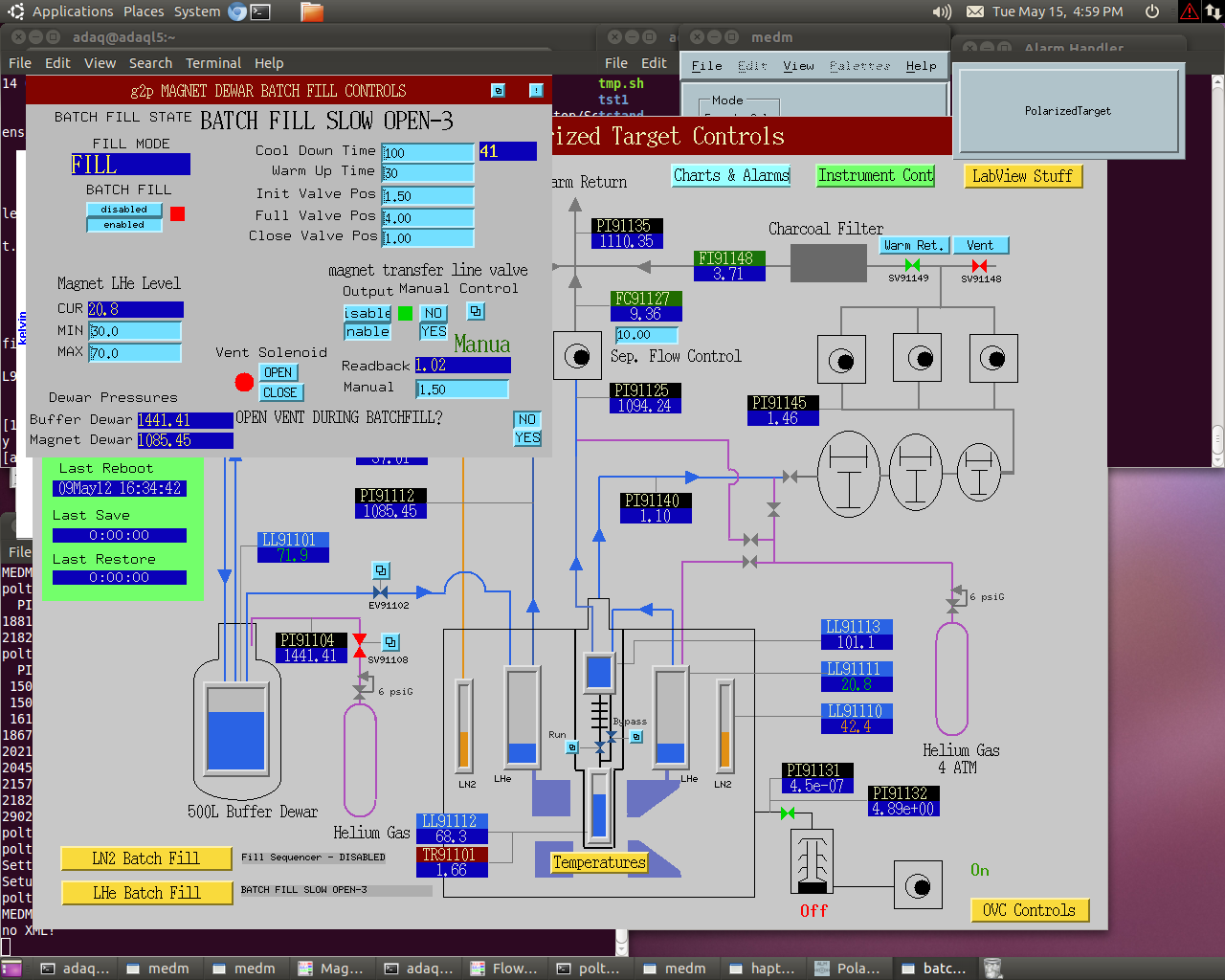Click the Full Valve Pos input field

tap(428, 217)
